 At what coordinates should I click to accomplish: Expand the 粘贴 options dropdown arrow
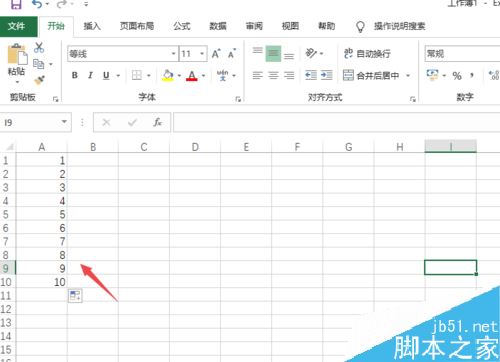[x=17, y=82]
